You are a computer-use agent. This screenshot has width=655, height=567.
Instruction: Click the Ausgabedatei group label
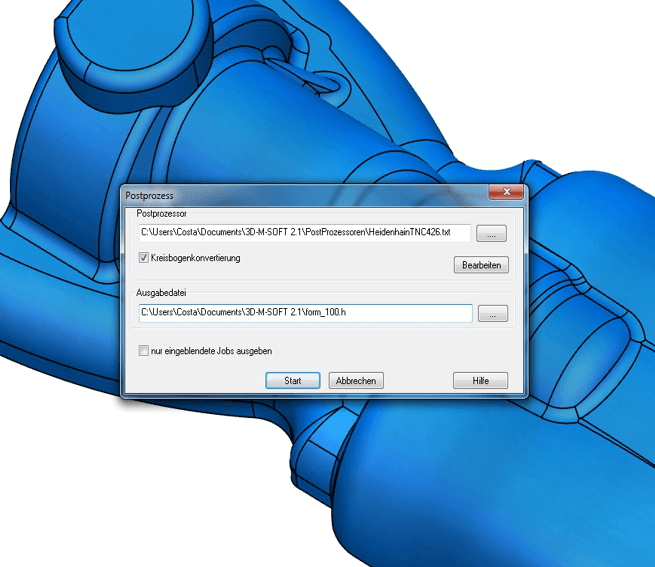point(161,293)
